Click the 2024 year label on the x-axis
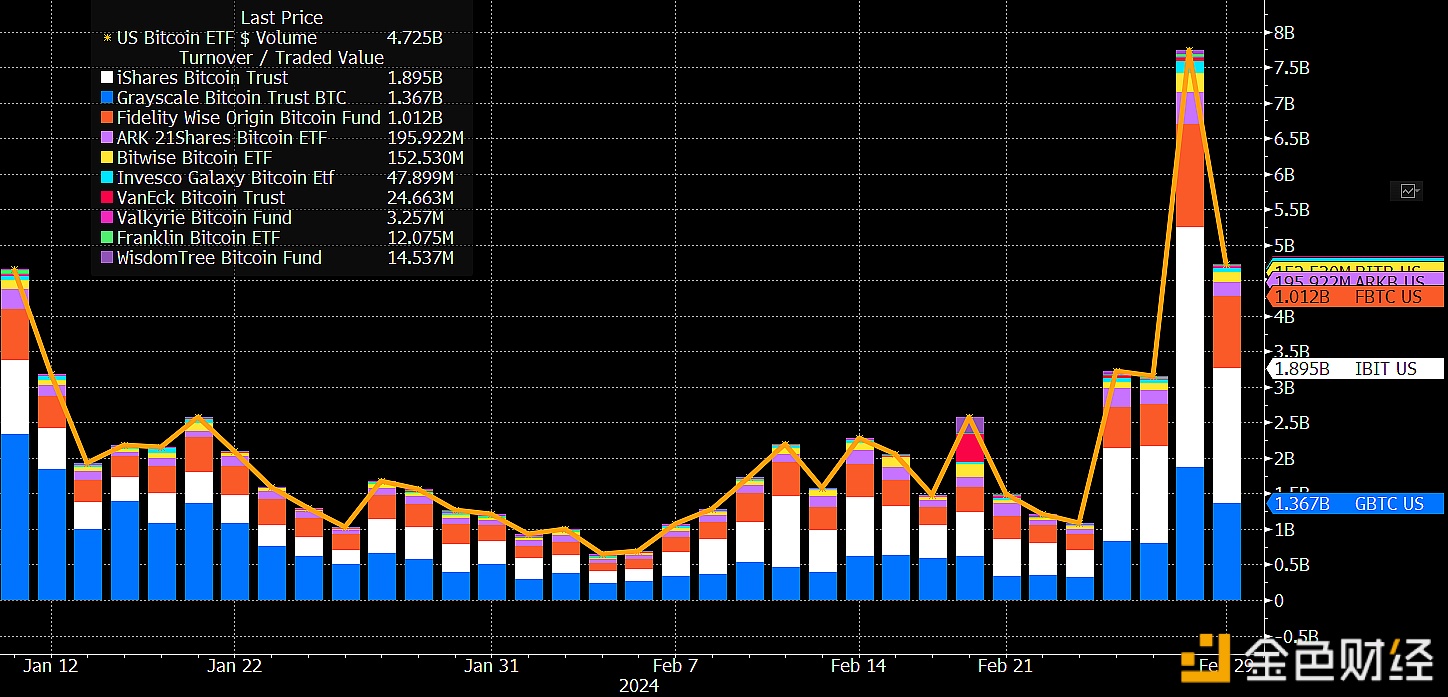This screenshot has width=1448, height=697. pos(639,686)
